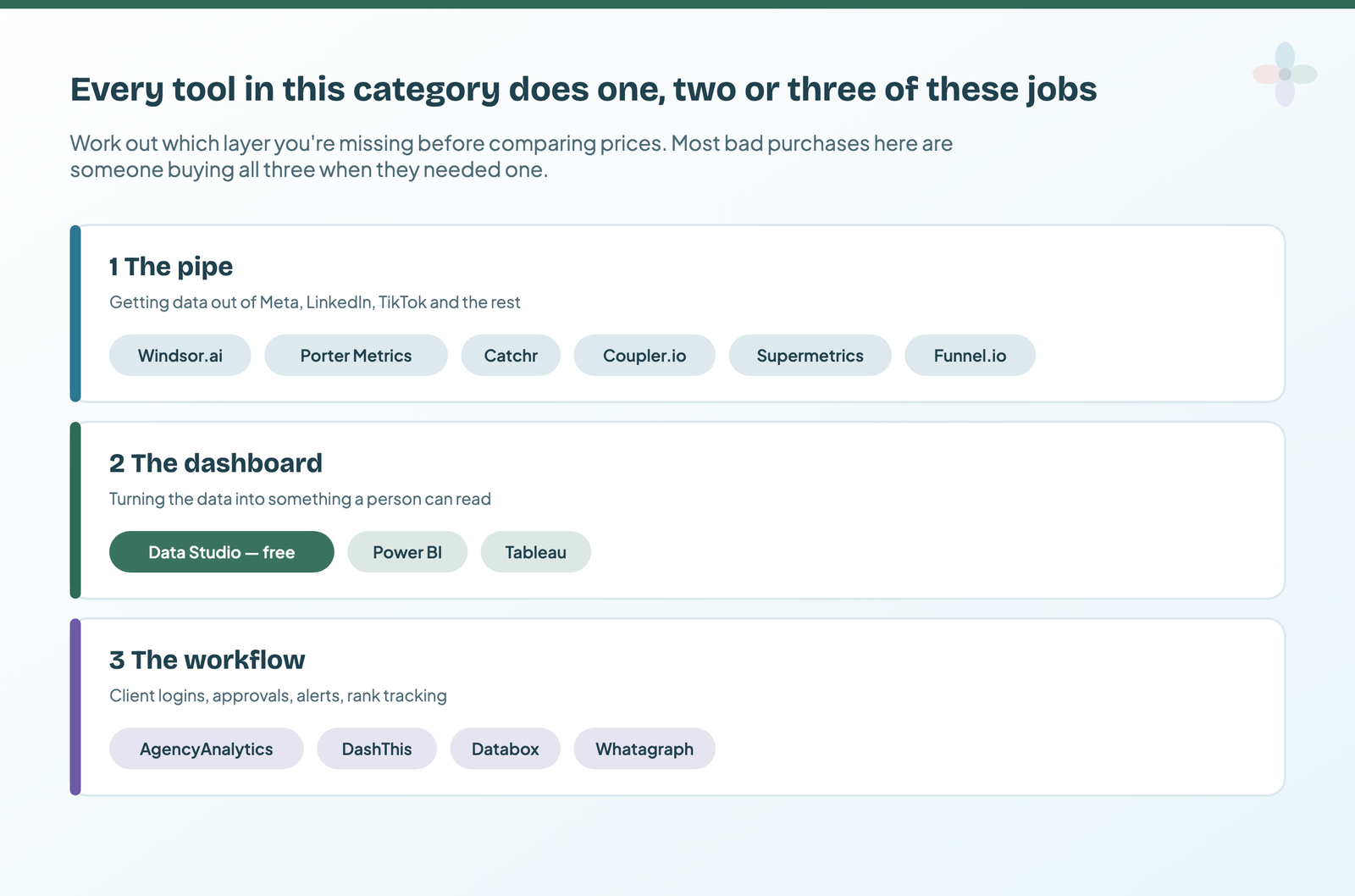This screenshot has height=896, width=1355.
Task: Open the AgencyAnalytics tag
Action: click(207, 749)
